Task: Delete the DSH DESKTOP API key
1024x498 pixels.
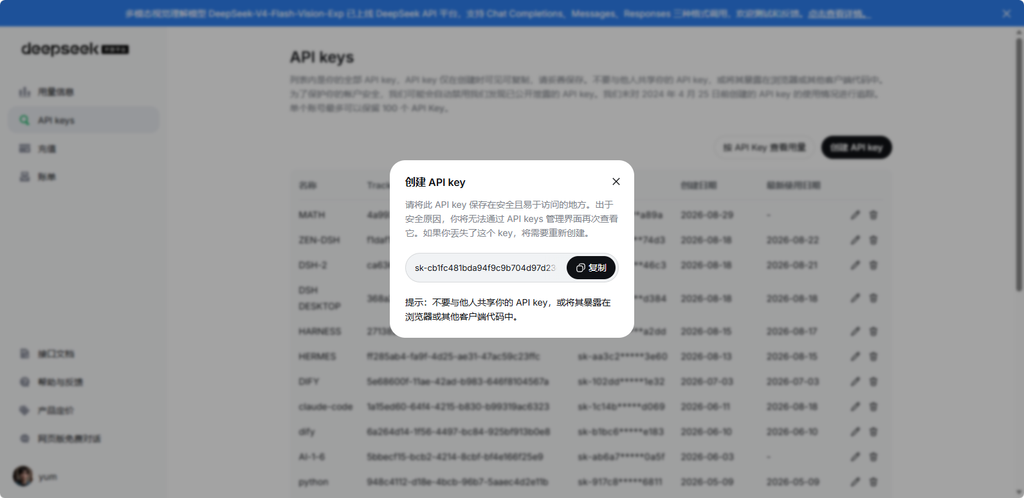Action: click(873, 298)
